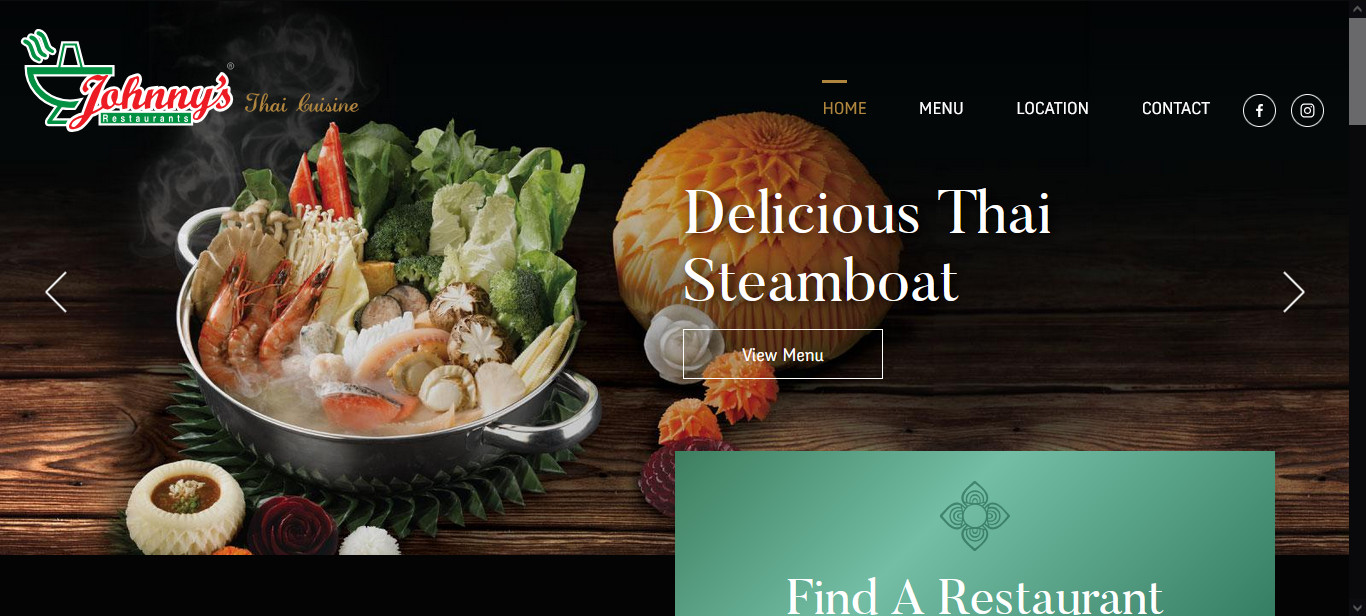
Task: Open the Instagram profile icon
Action: [x=1307, y=110]
